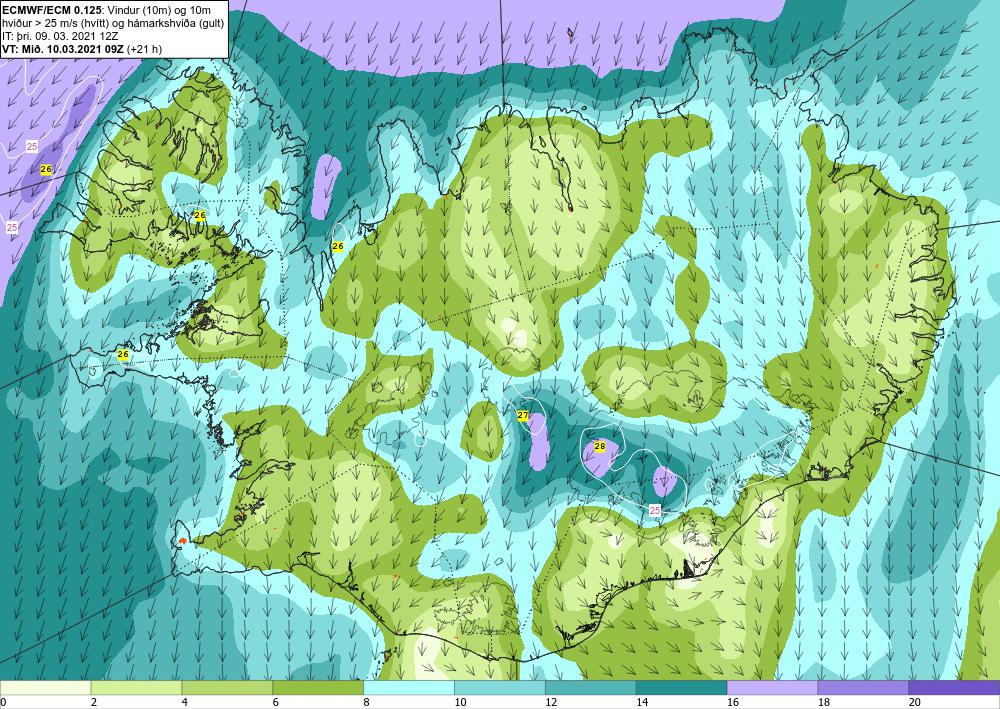Click the VT 10.03.2021 09Z valid time line

coord(82,49)
